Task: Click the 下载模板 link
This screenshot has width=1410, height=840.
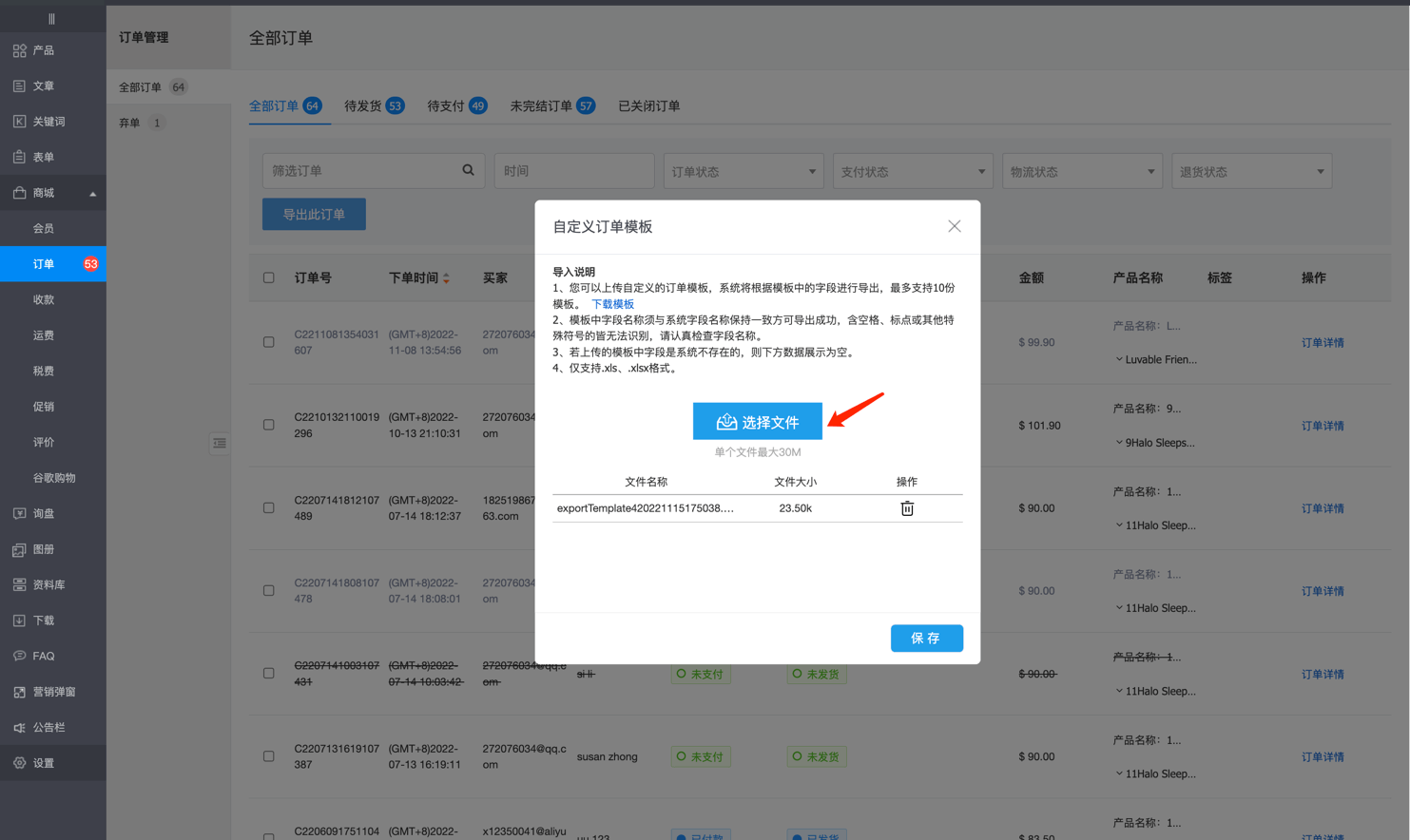Action: point(612,304)
